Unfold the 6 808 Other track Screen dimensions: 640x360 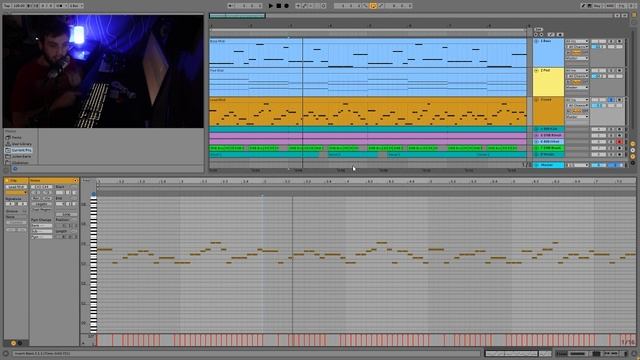(537, 142)
